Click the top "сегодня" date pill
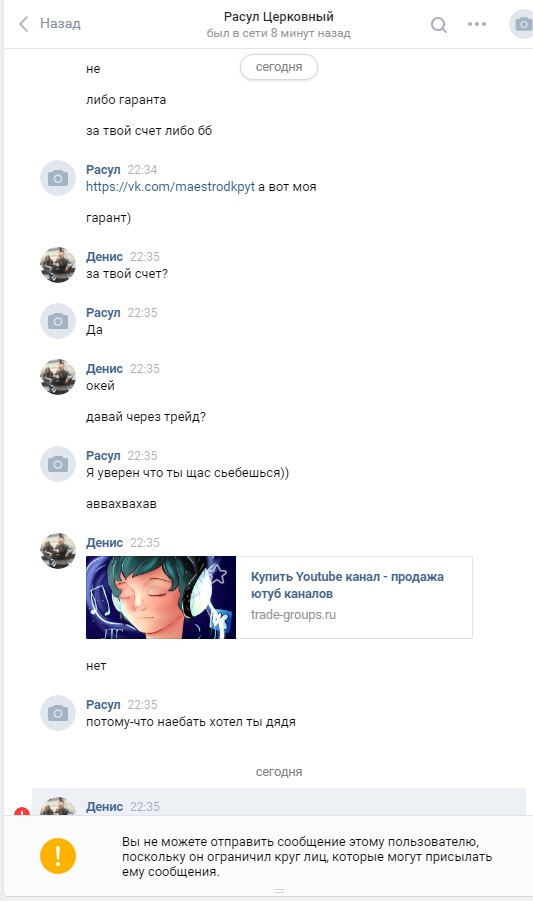Image resolution: width=533 pixels, height=901 pixels. 279,67
